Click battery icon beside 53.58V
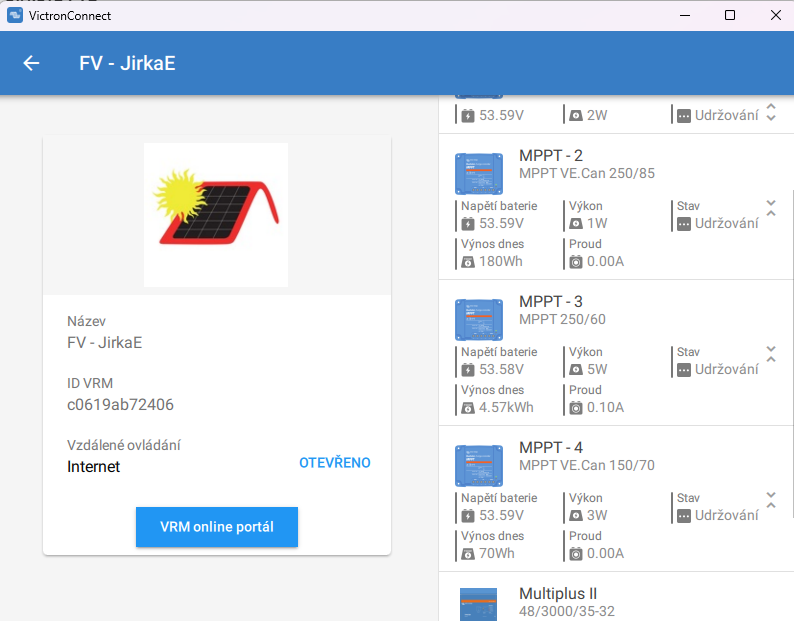Viewport: 794px width, 621px height. coord(468,370)
